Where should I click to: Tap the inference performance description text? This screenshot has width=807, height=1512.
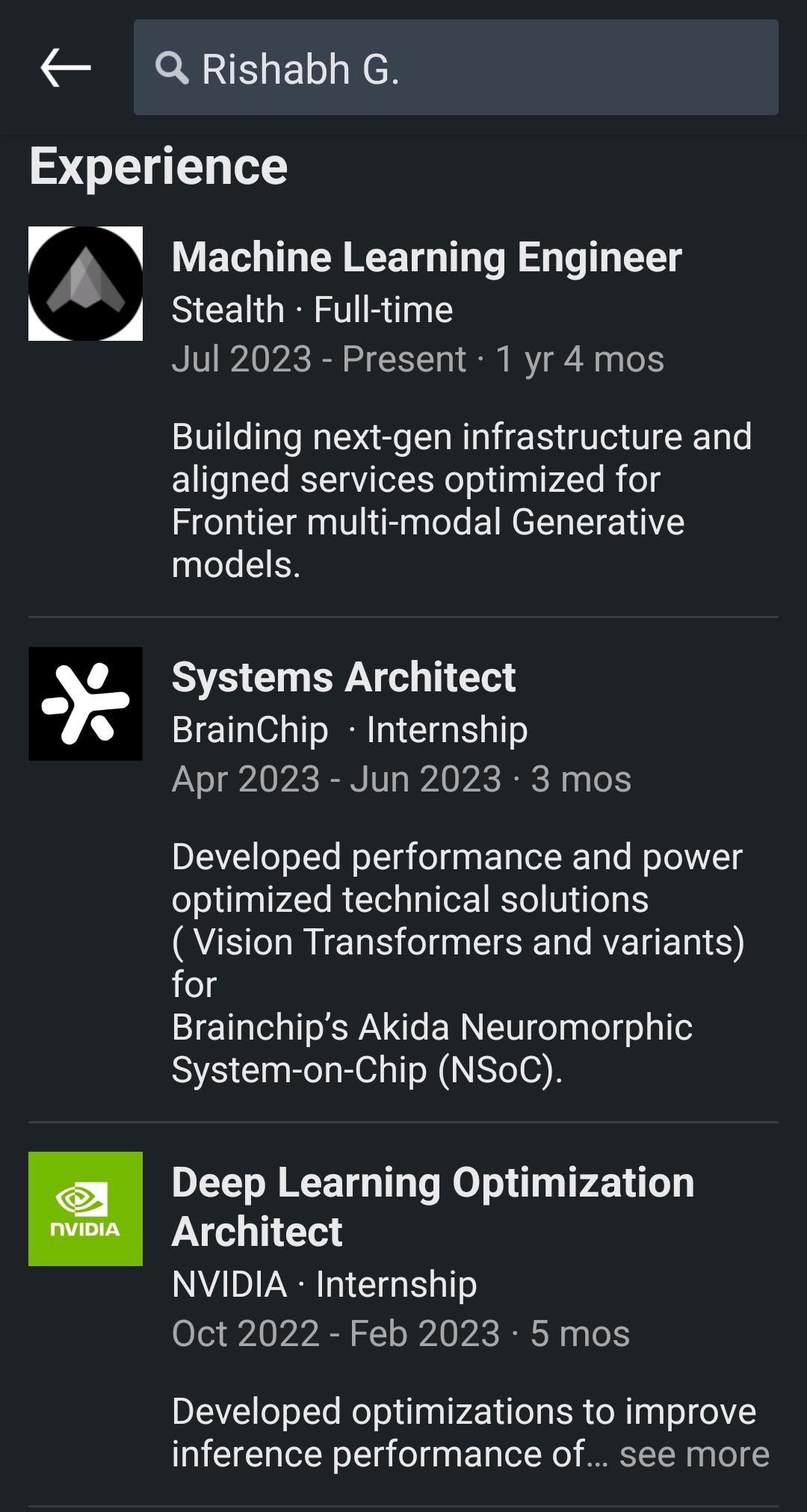[x=464, y=1433]
